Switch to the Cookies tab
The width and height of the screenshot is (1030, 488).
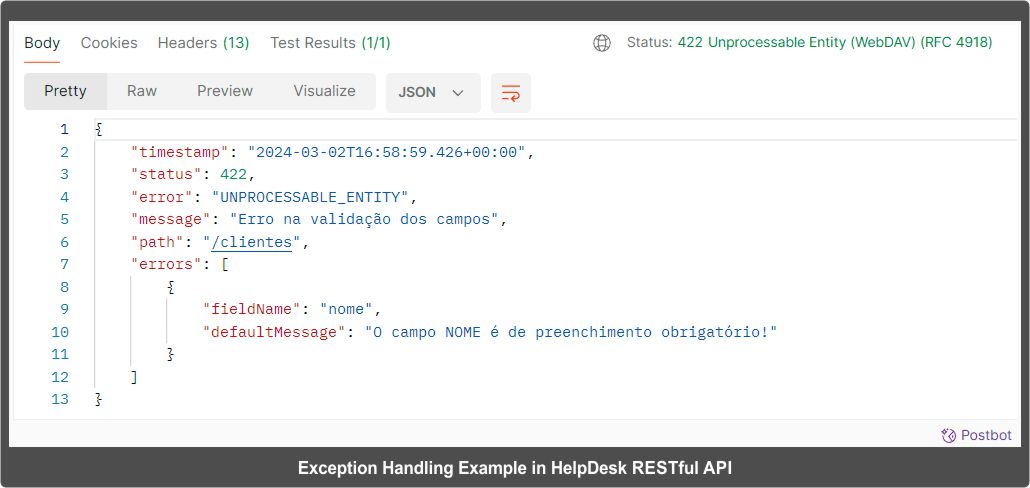pyautogui.click(x=109, y=43)
